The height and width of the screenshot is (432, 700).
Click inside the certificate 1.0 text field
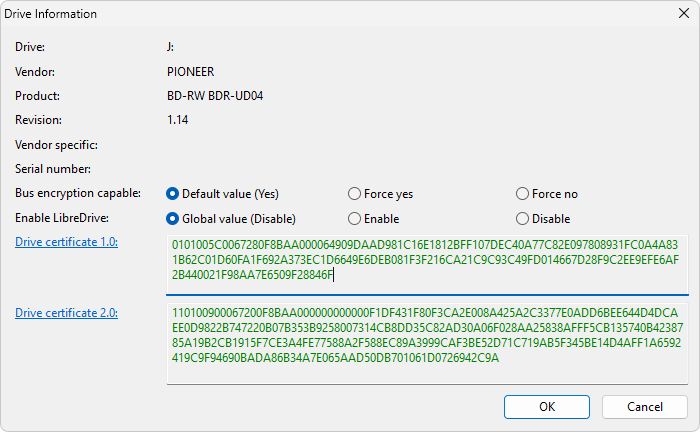(427, 265)
